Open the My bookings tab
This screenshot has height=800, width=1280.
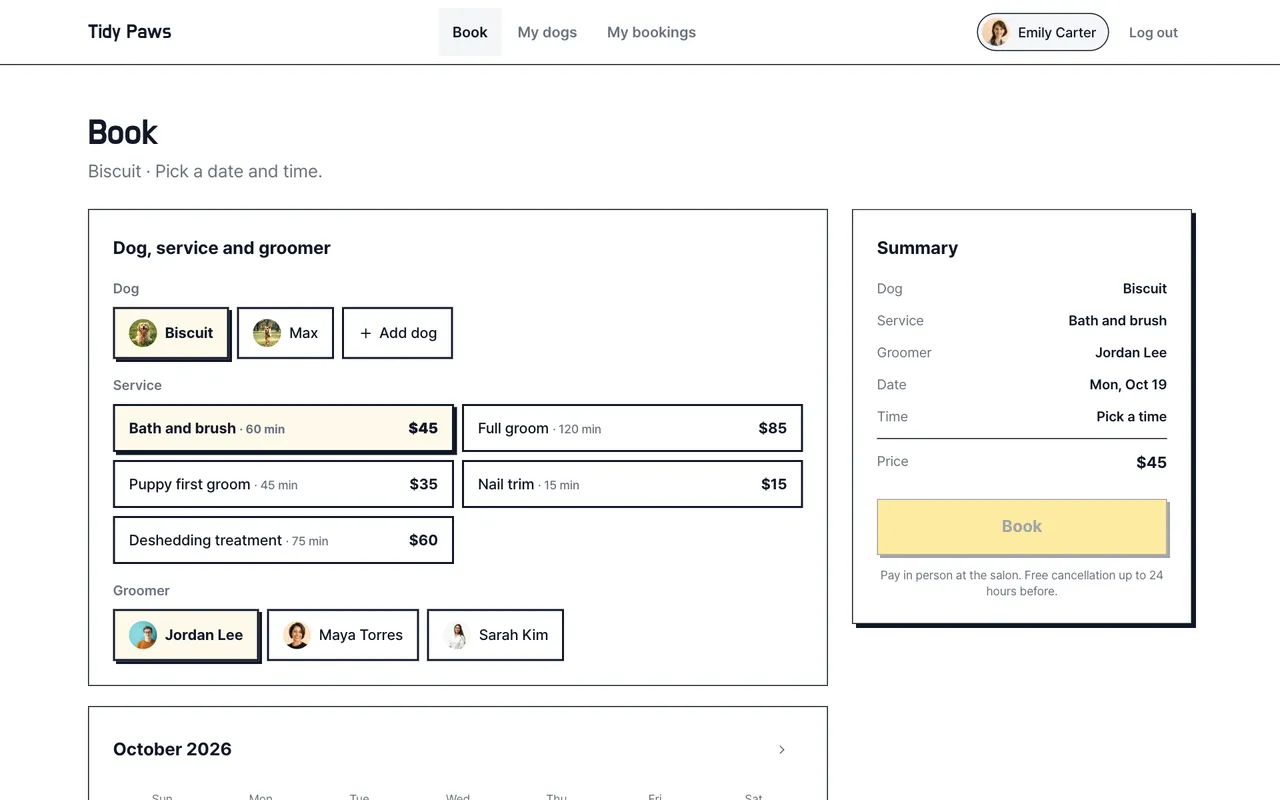point(651,32)
